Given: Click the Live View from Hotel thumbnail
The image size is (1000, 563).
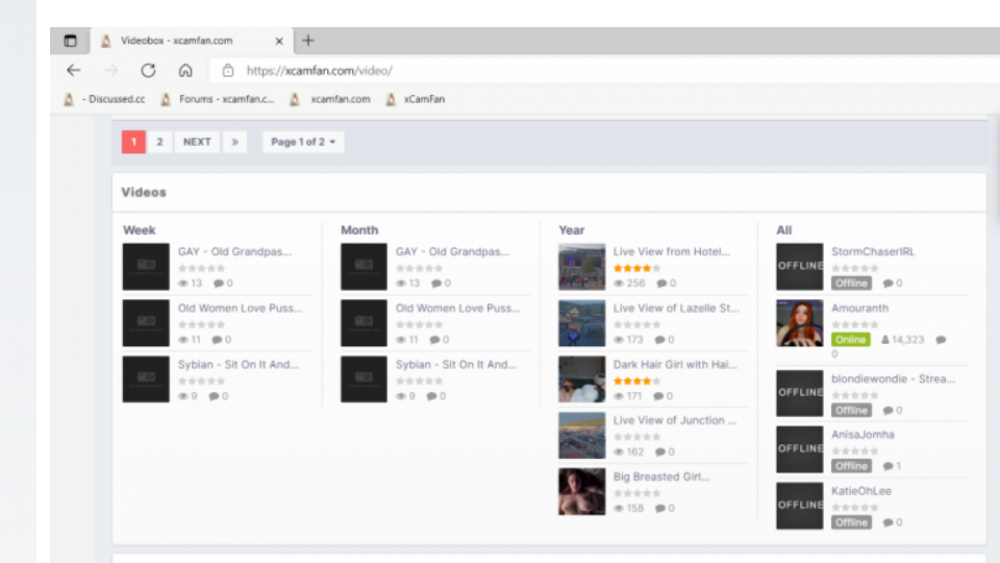Looking at the screenshot, I should (x=582, y=267).
